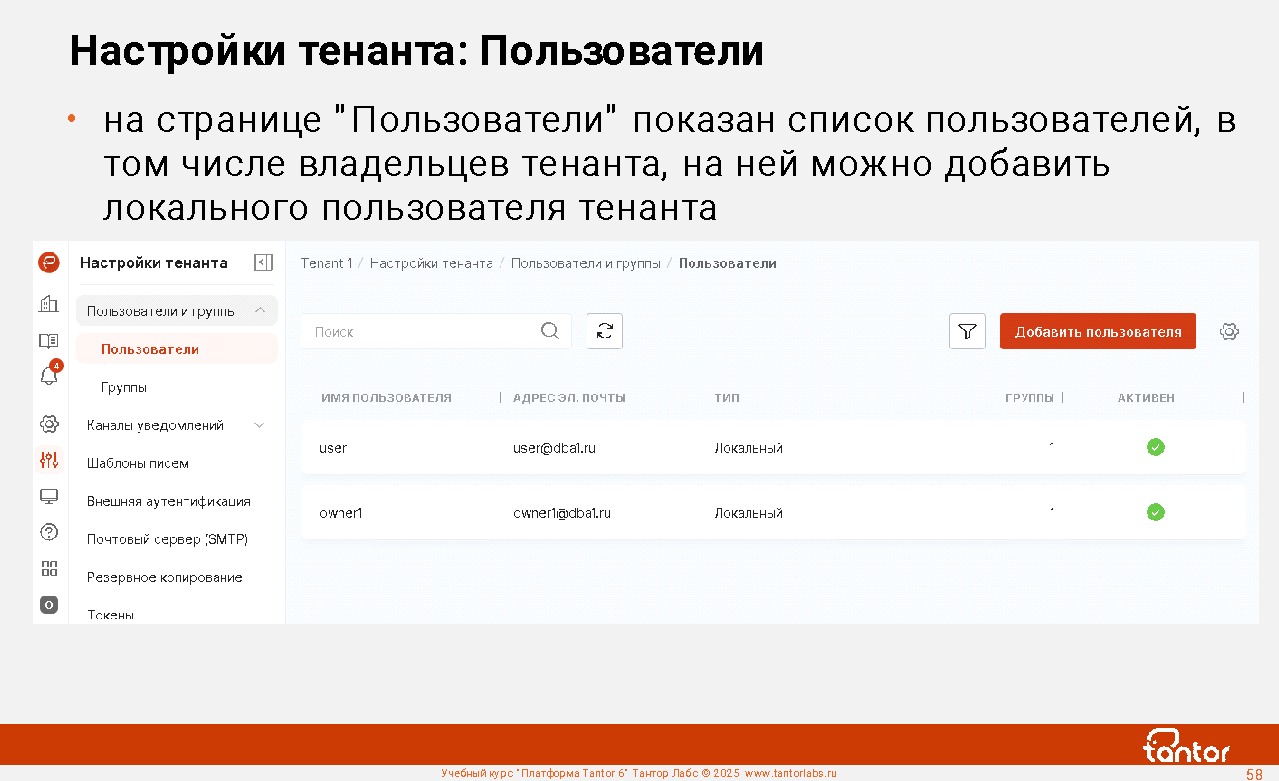Select Группы in the sidebar menu
Viewport: 1279px width, 781px height.
coord(124,387)
